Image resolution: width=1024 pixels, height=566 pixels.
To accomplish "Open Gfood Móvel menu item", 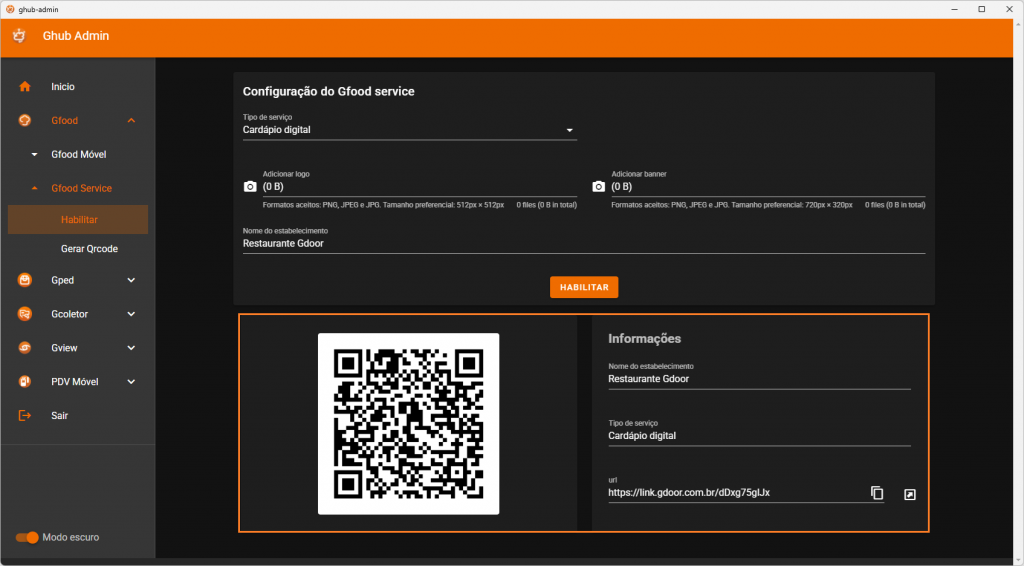I will tap(78, 155).
